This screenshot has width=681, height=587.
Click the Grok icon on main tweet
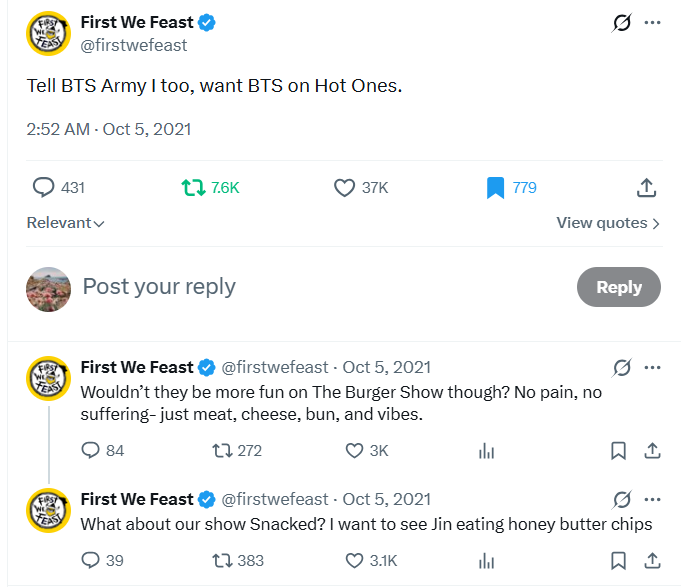[622, 23]
